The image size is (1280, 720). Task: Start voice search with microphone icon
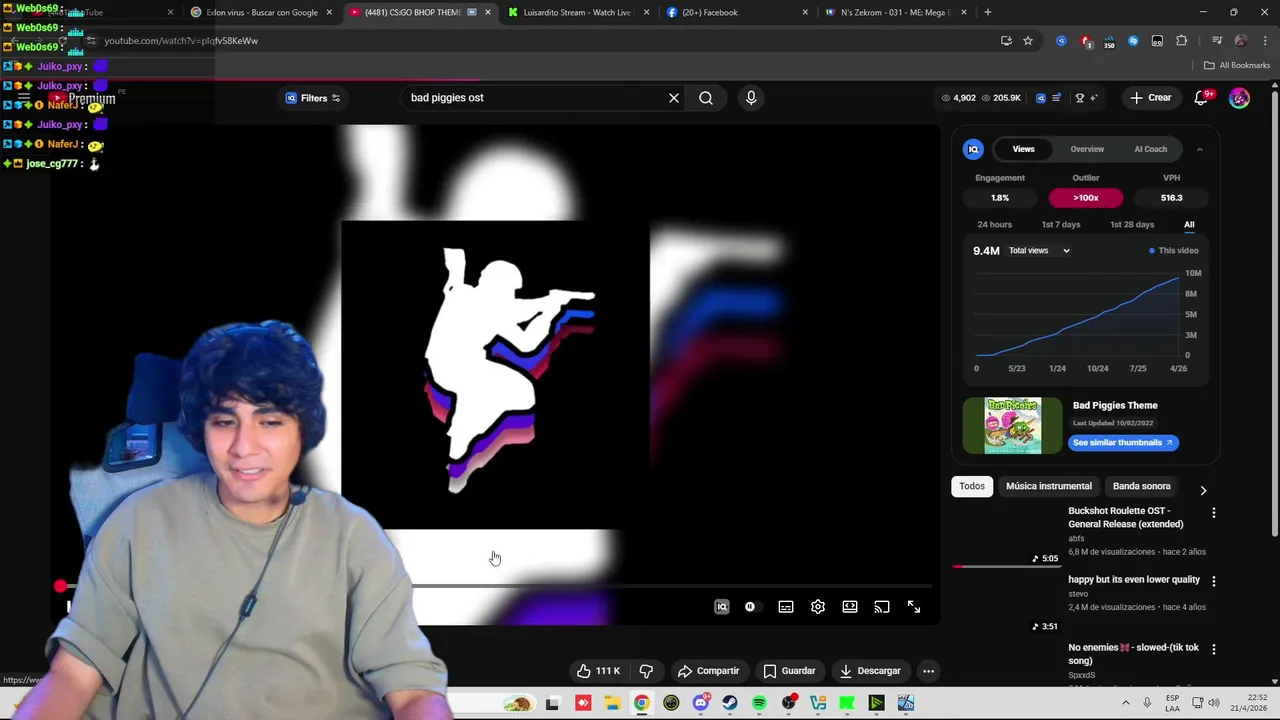(x=751, y=98)
